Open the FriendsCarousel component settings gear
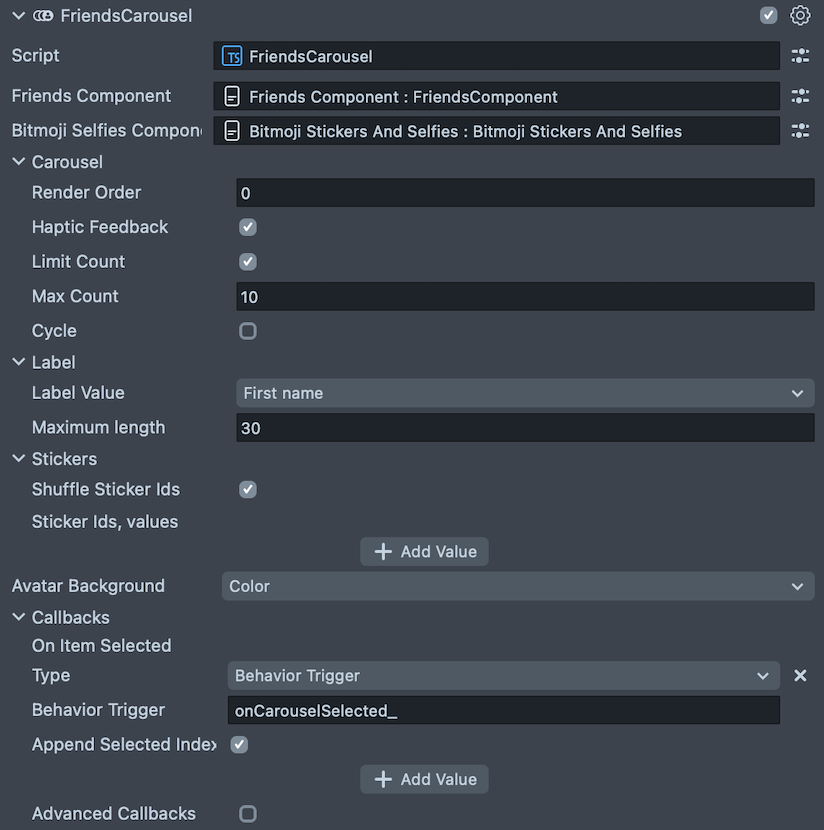The image size is (824, 830). coord(799,15)
